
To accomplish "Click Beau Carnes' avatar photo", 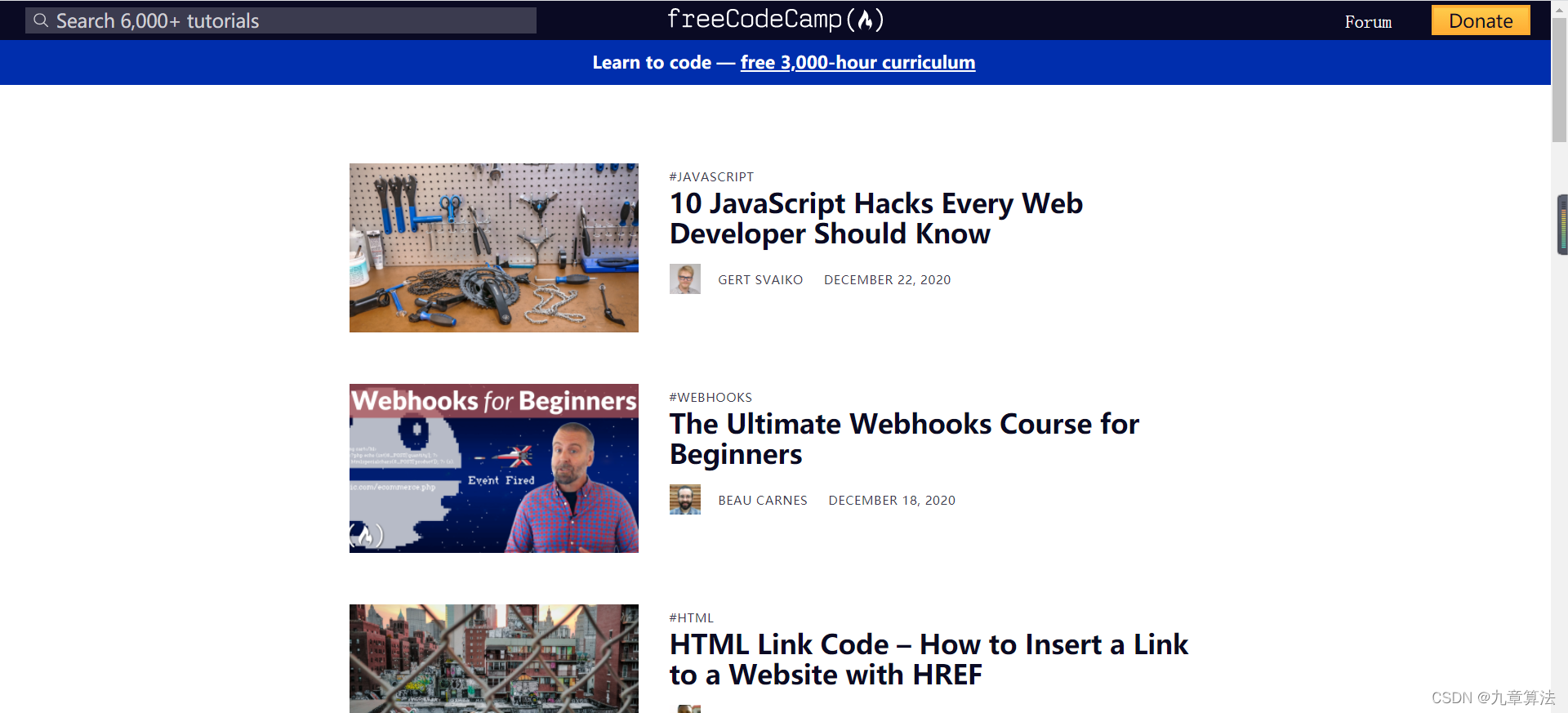I will tap(685, 500).
